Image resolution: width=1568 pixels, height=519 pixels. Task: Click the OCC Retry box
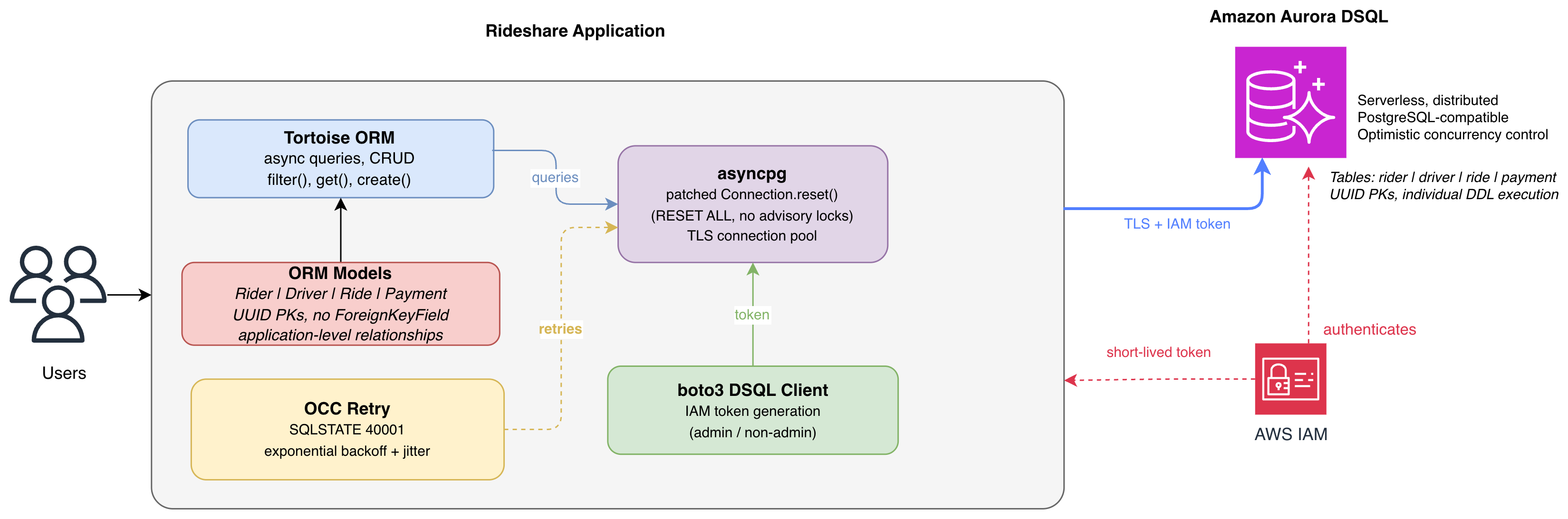coord(347,429)
